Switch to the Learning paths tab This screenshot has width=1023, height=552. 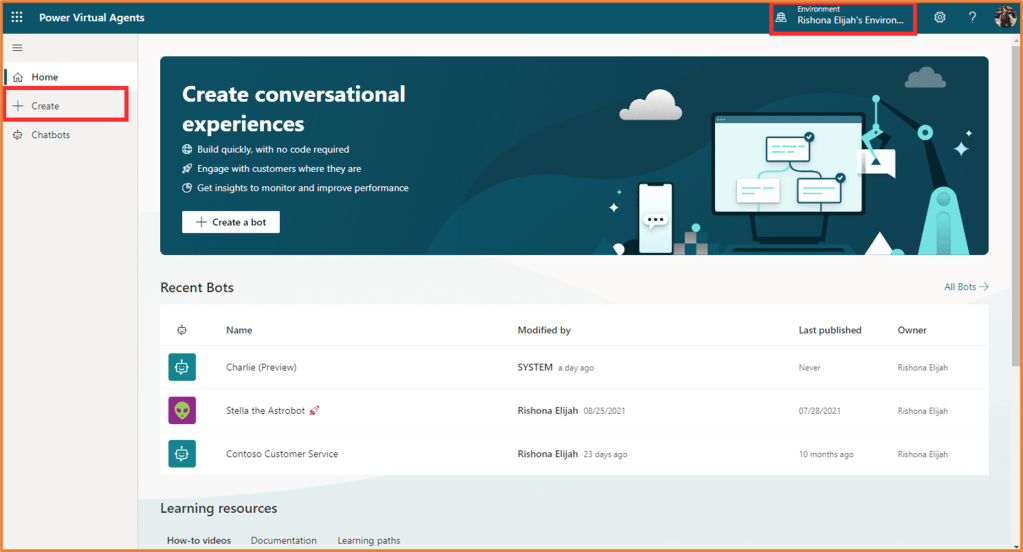368,541
